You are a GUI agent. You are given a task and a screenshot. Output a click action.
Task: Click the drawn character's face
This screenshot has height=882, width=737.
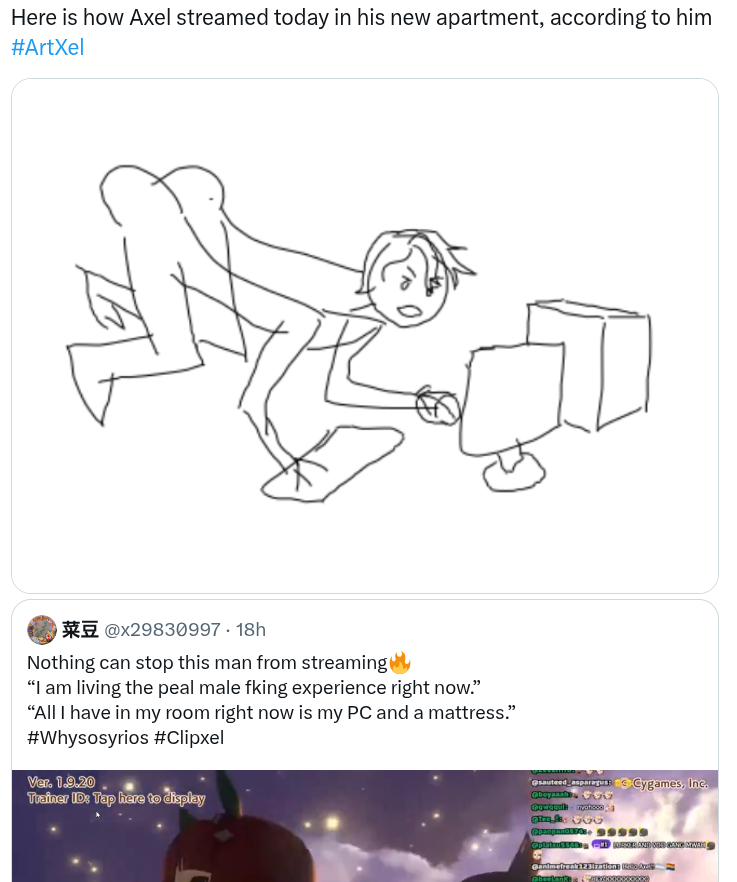click(407, 282)
